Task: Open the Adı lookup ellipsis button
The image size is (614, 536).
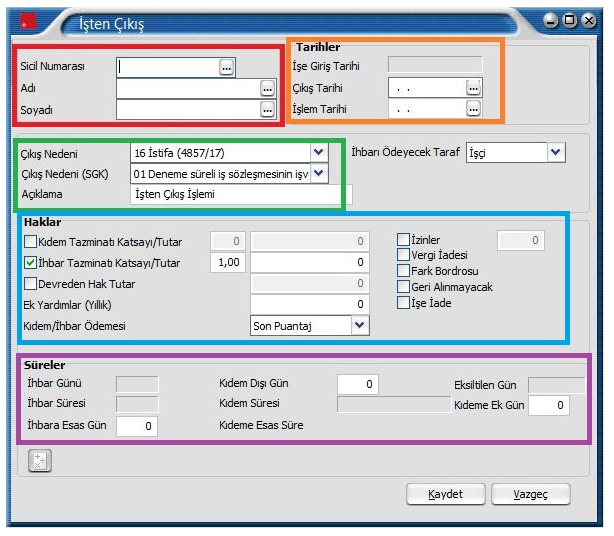Action: [x=267, y=89]
